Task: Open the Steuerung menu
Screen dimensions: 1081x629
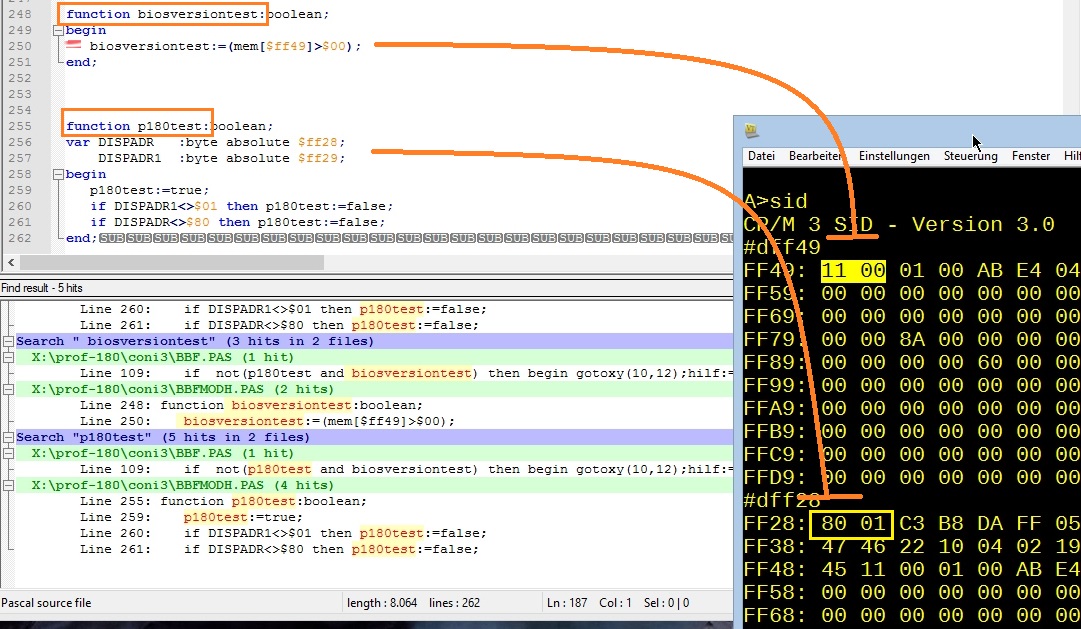Action: point(970,156)
